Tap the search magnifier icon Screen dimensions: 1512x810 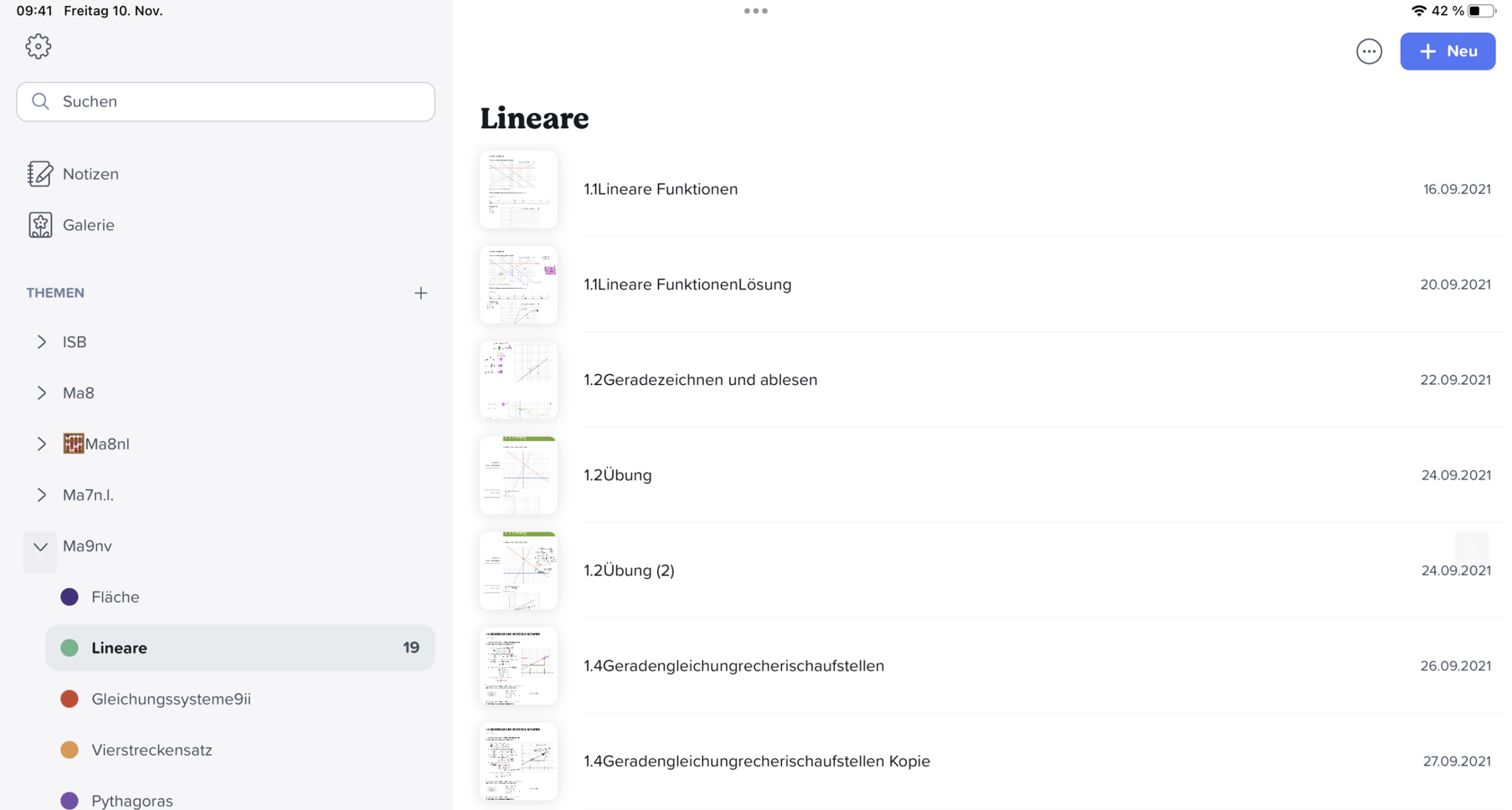pos(40,101)
